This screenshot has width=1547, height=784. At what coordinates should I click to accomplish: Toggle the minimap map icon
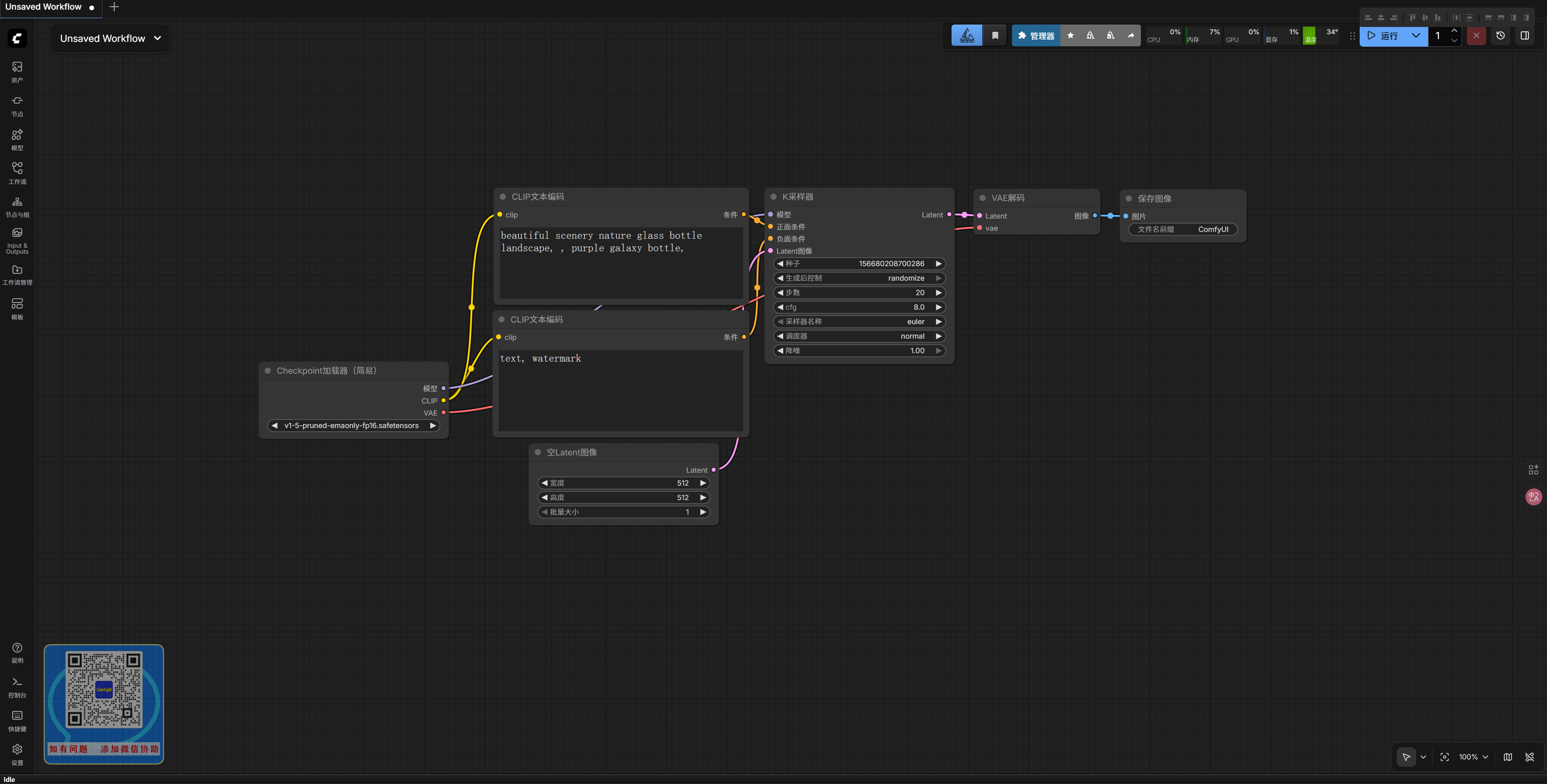(x=1508, y=757)
